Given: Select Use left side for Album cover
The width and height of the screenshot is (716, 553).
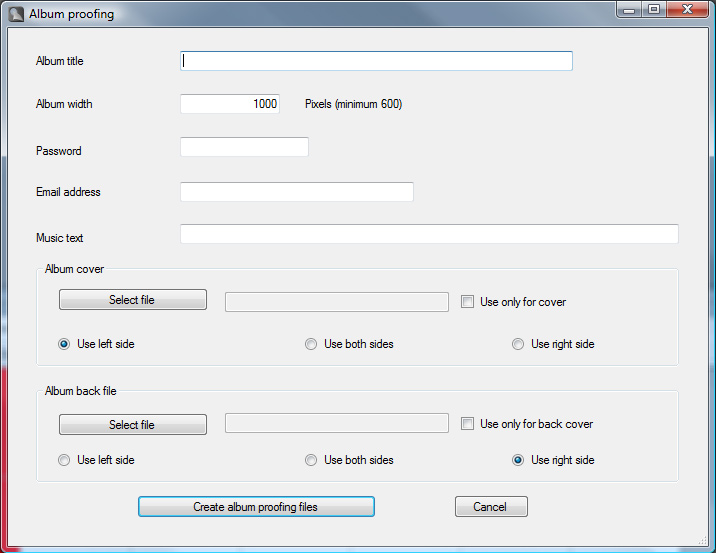Looking at the screenshot, I should click(64, 344).
